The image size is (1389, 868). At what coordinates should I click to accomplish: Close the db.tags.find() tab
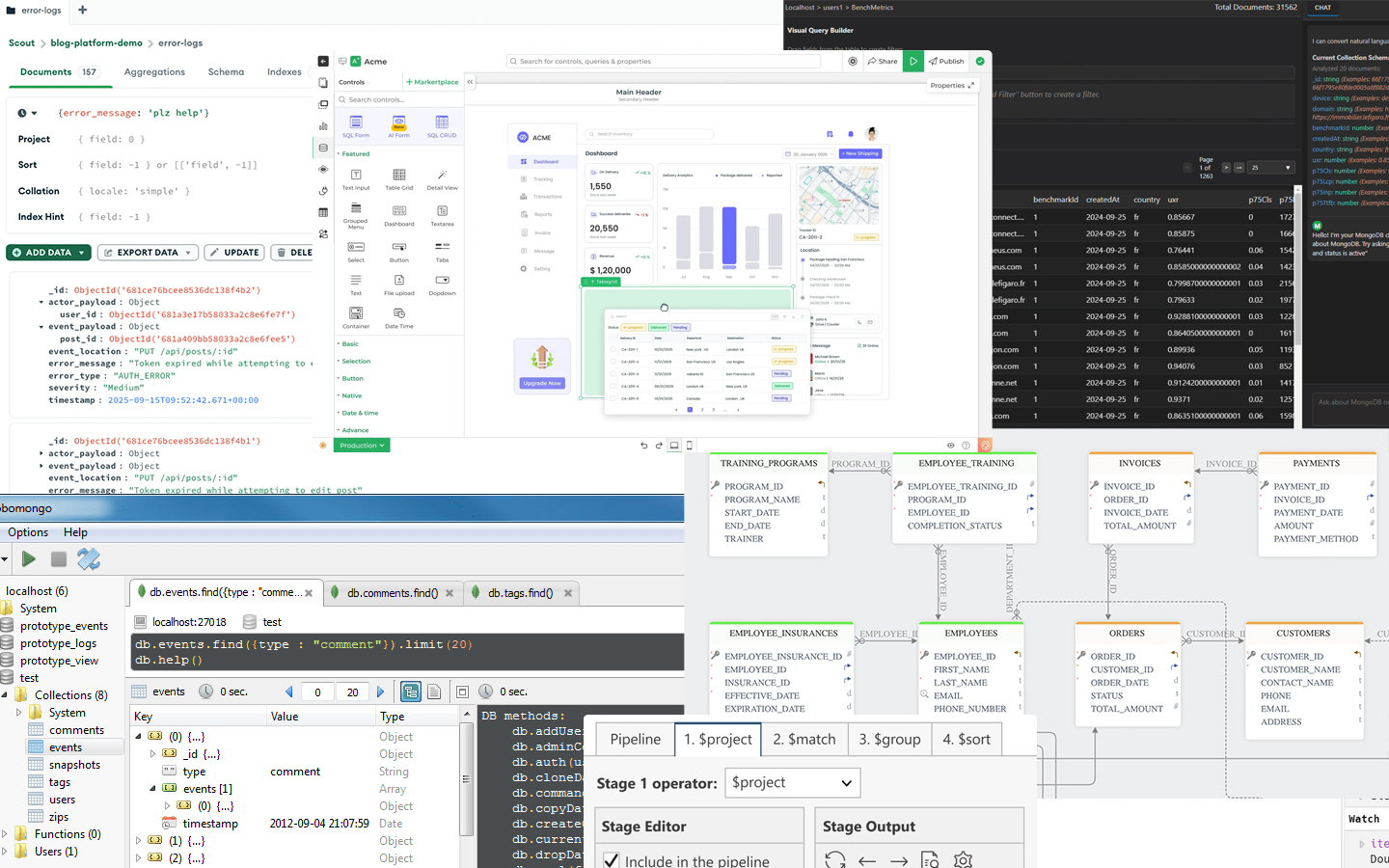point(568,593)
